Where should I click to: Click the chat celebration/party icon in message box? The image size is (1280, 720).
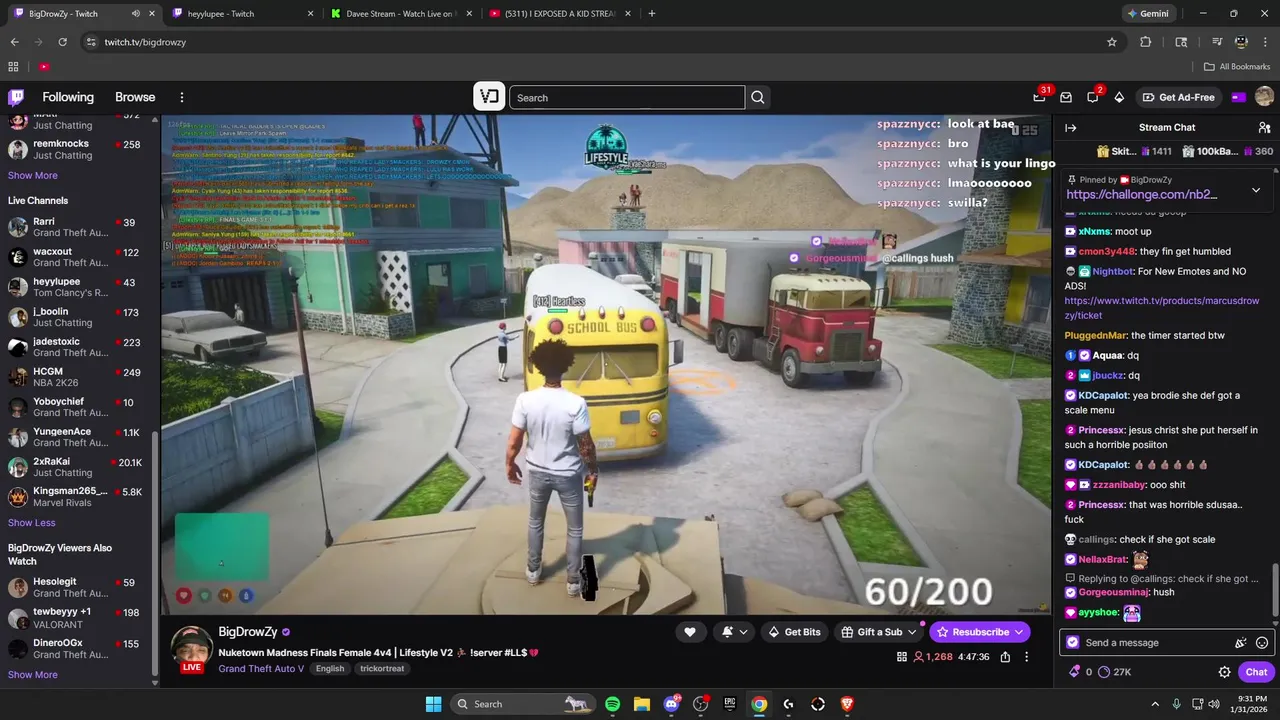pyautogui.click(x=1241, y=643)
